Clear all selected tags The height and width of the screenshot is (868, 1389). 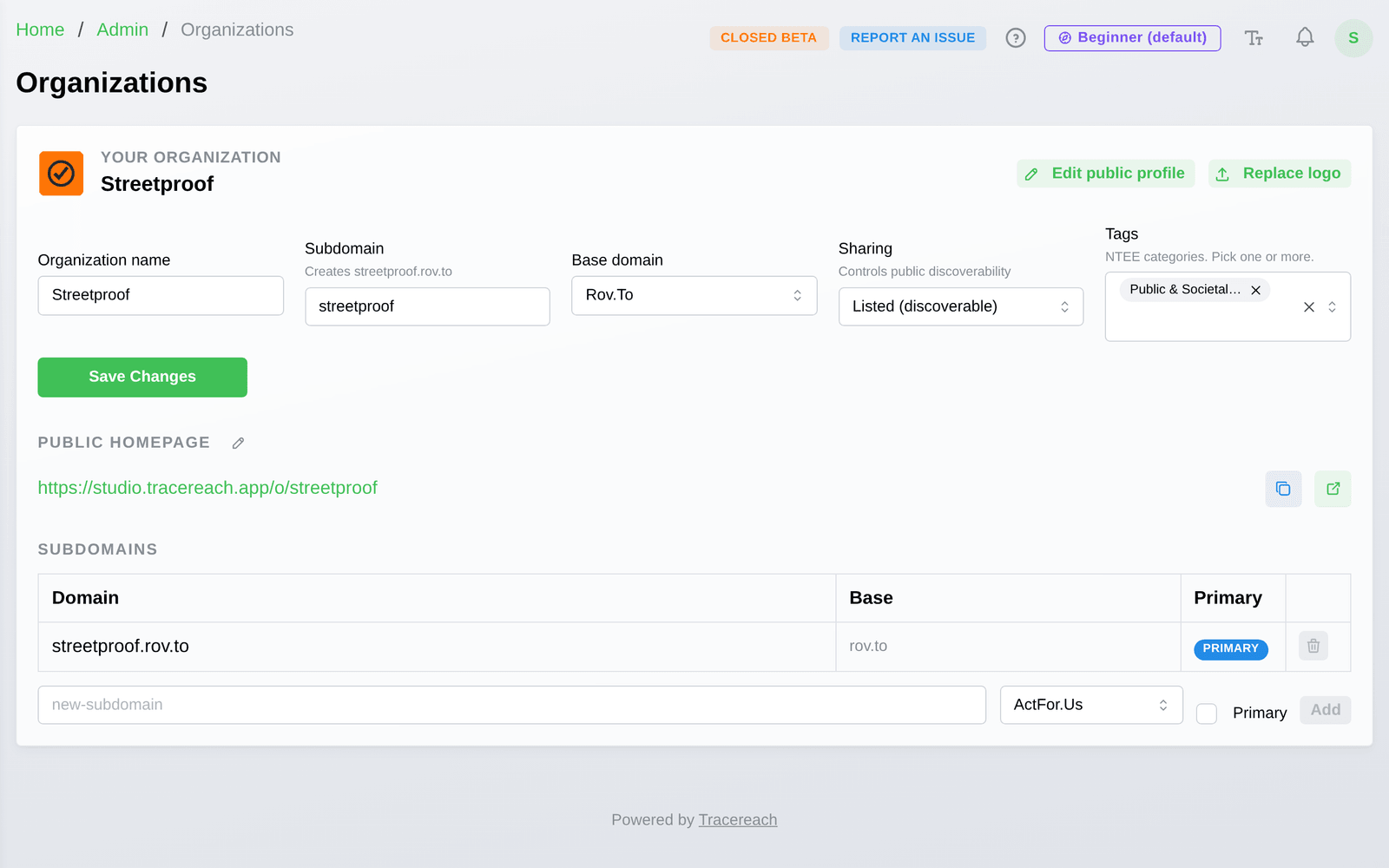click(x=1309, y=306)
